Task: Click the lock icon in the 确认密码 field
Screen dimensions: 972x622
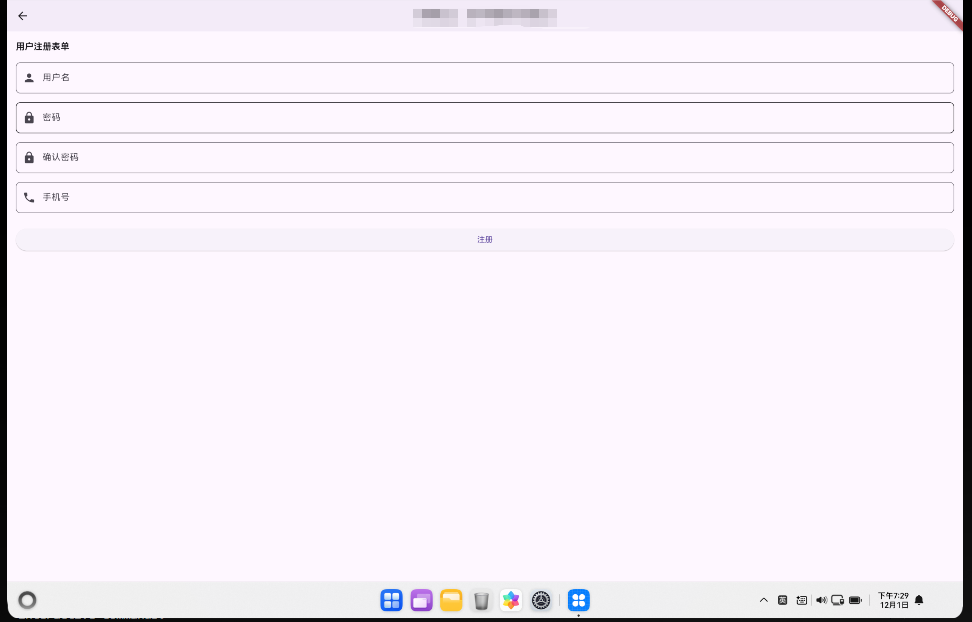Action: pos(29,158)
